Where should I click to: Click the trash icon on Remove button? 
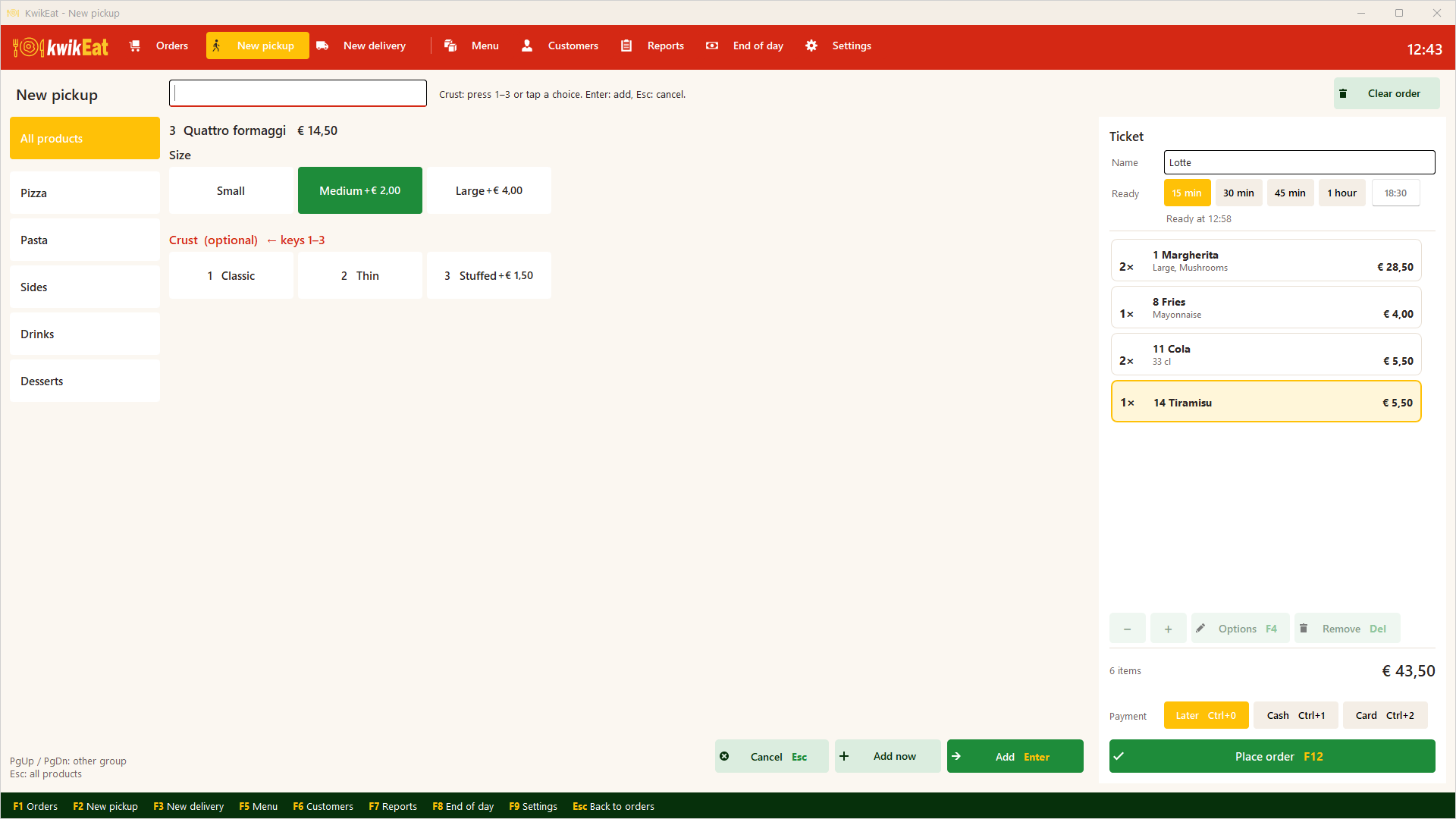click(1304, 628)
